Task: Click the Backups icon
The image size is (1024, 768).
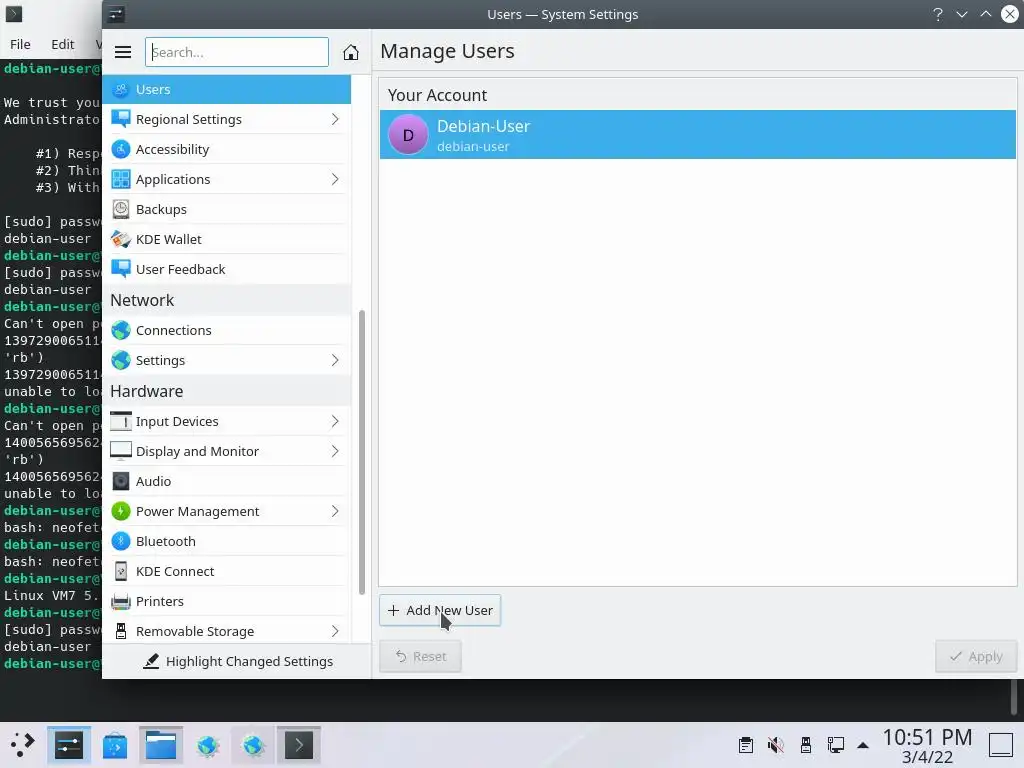Action: [121, 209]
